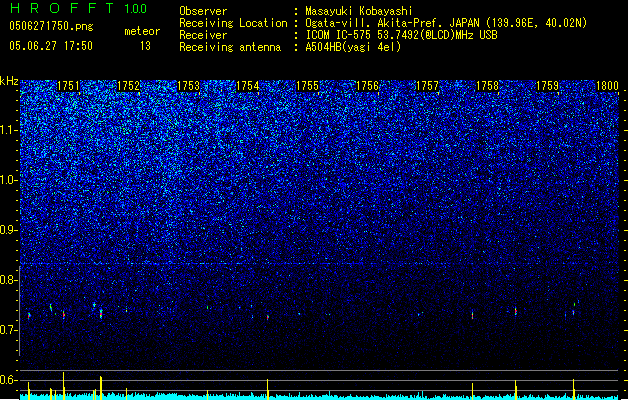Click the 'meteor' count label
This screenshot has height=400, width=629.
(x=142, y=31)
